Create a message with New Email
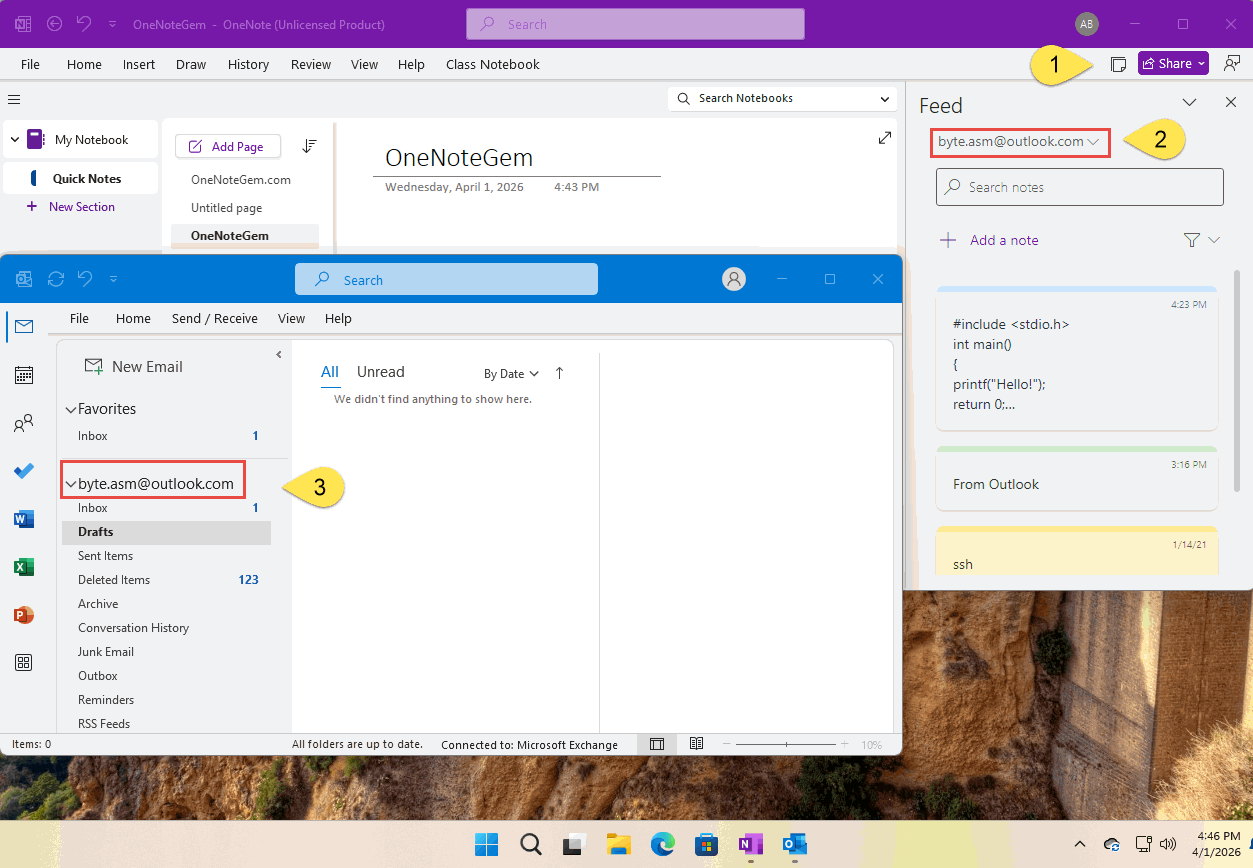This screenshot has width=1253, height=868. (133, 366)
